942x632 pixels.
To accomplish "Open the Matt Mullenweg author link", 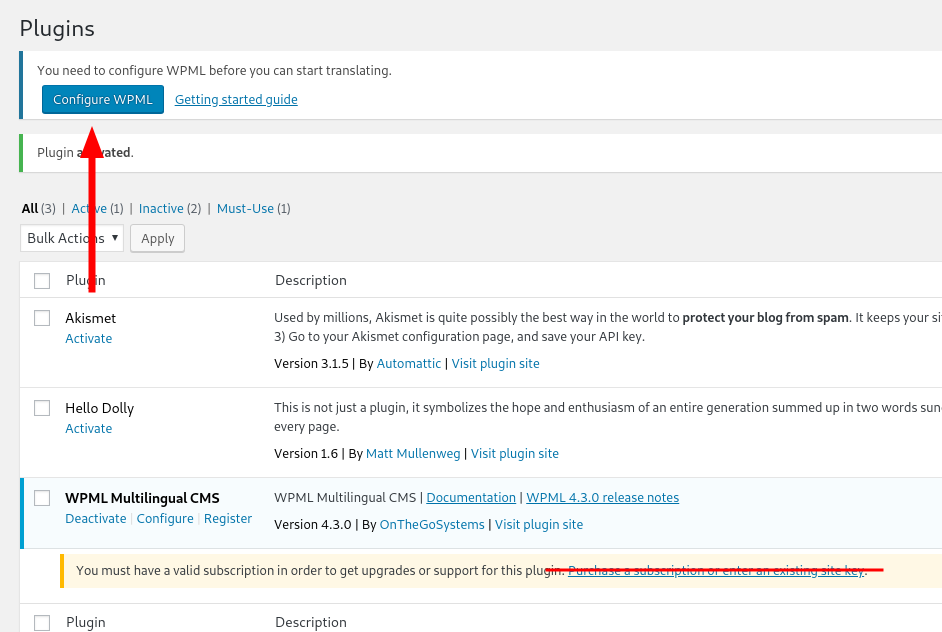I will (x=413, y=454).
